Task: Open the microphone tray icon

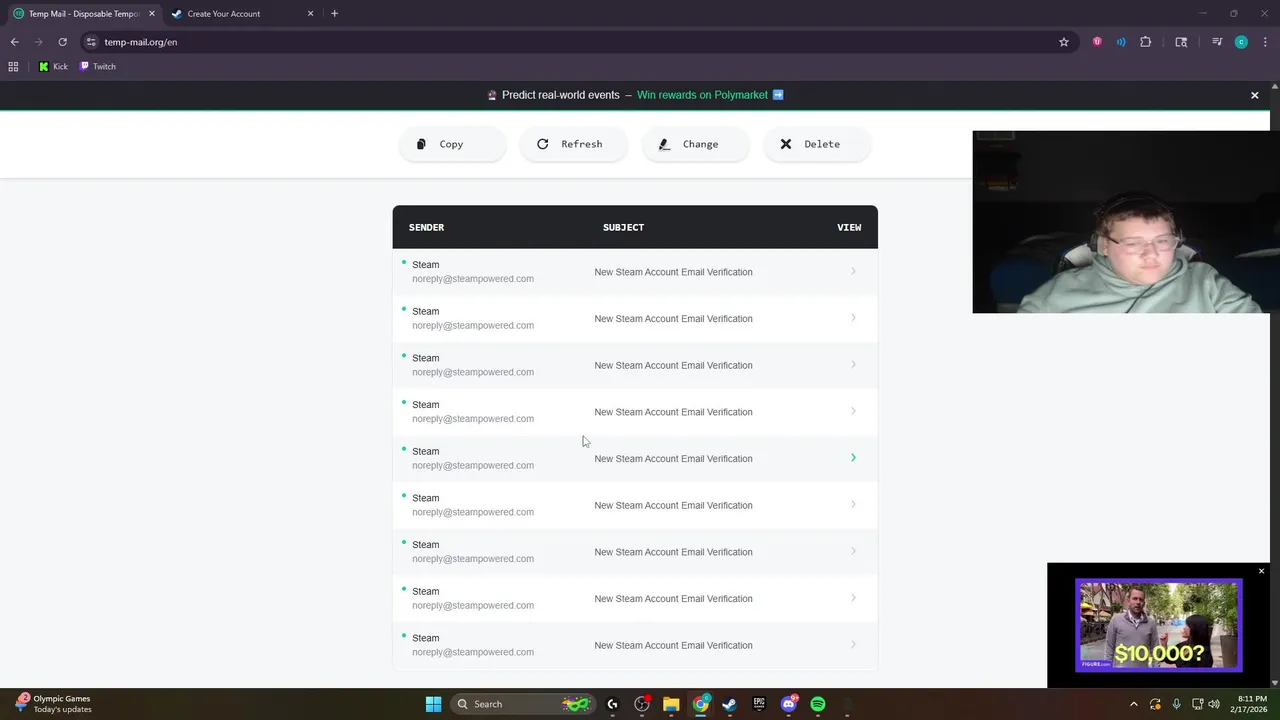Action: (1176, 704)
